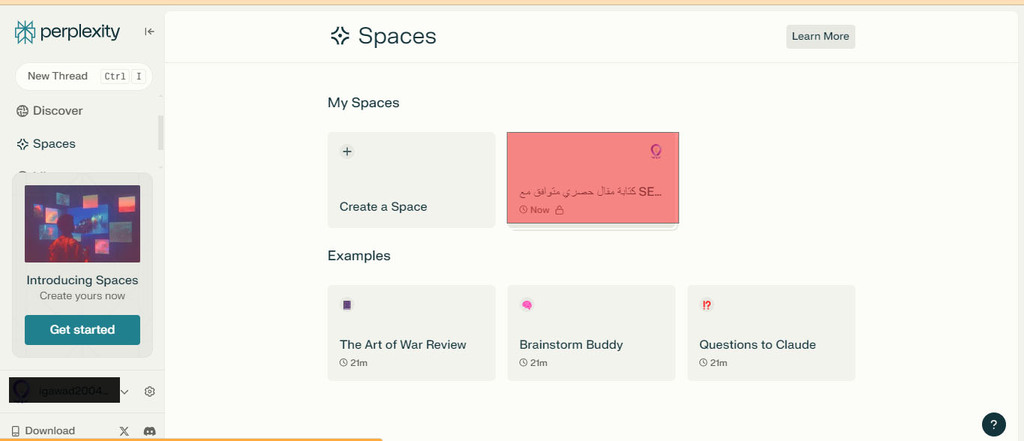The image size is (1024, 441).
Task: Click the 'Create yours now' text
Action: 82,296
